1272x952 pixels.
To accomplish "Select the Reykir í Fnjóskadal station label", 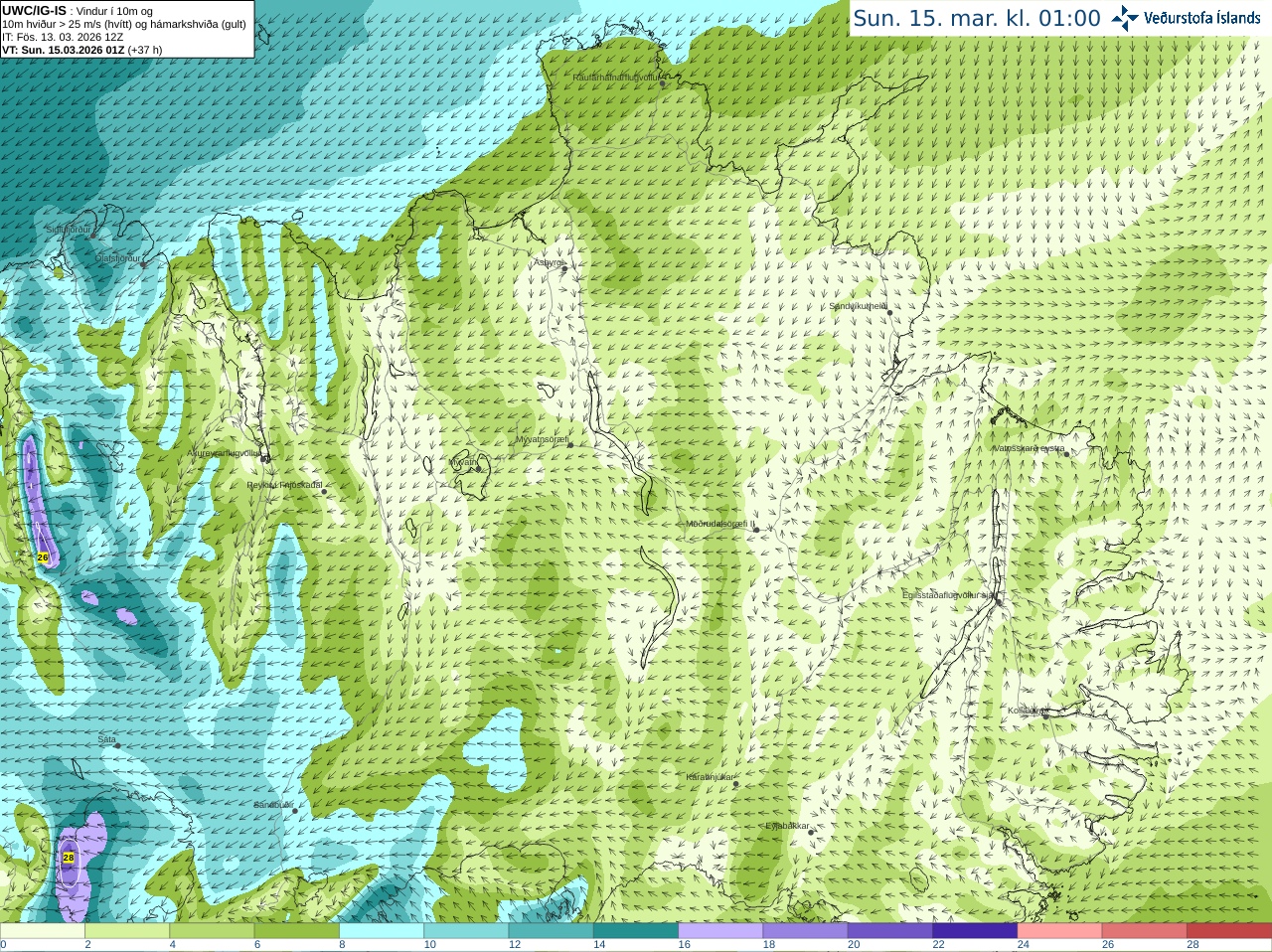I will point(284,485).
